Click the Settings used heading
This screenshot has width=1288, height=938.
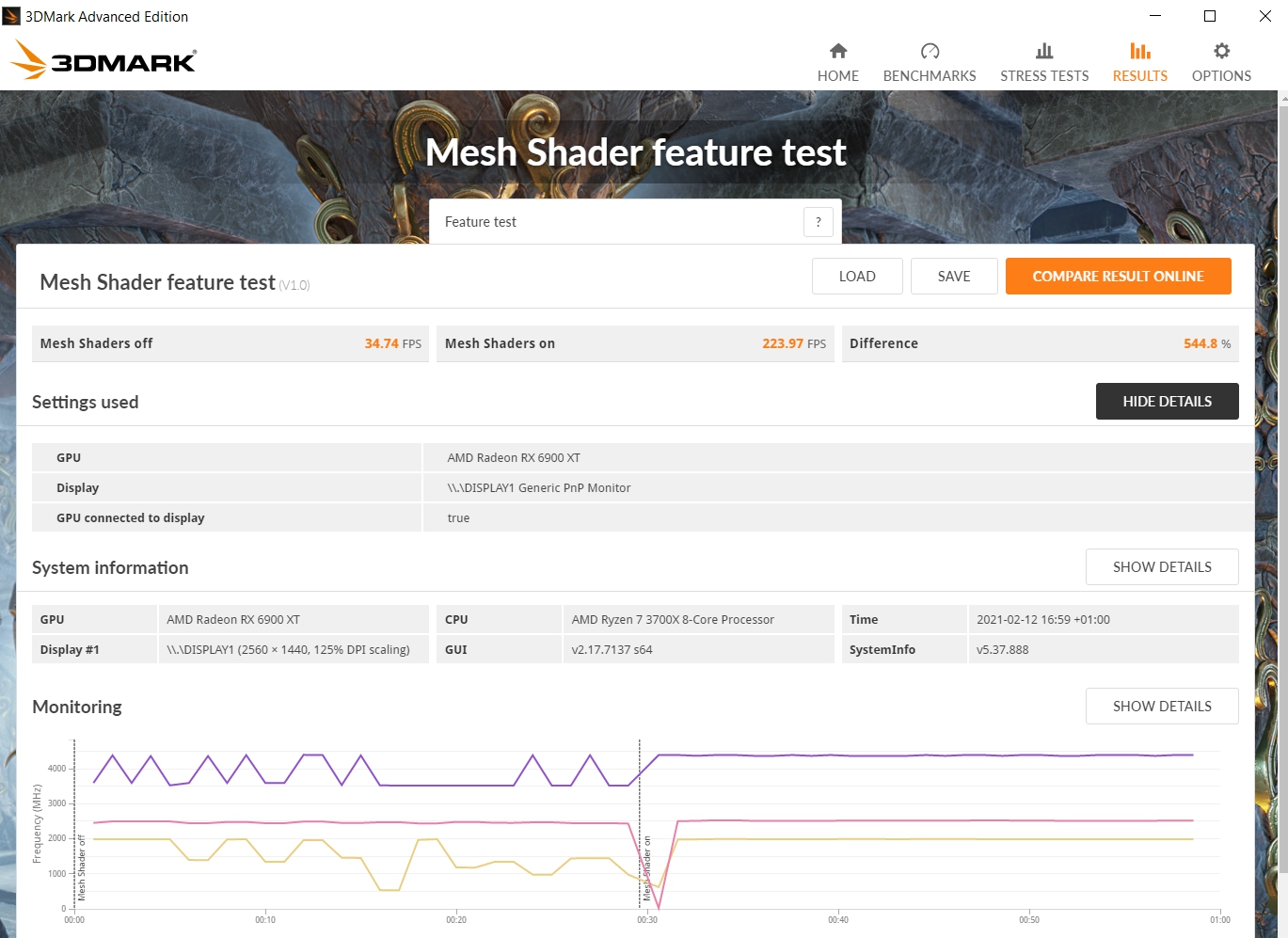(85, 402)
